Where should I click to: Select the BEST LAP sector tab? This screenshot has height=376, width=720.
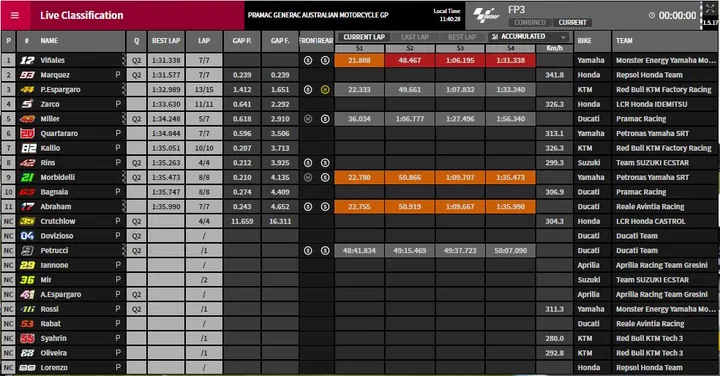coord(462,37)
